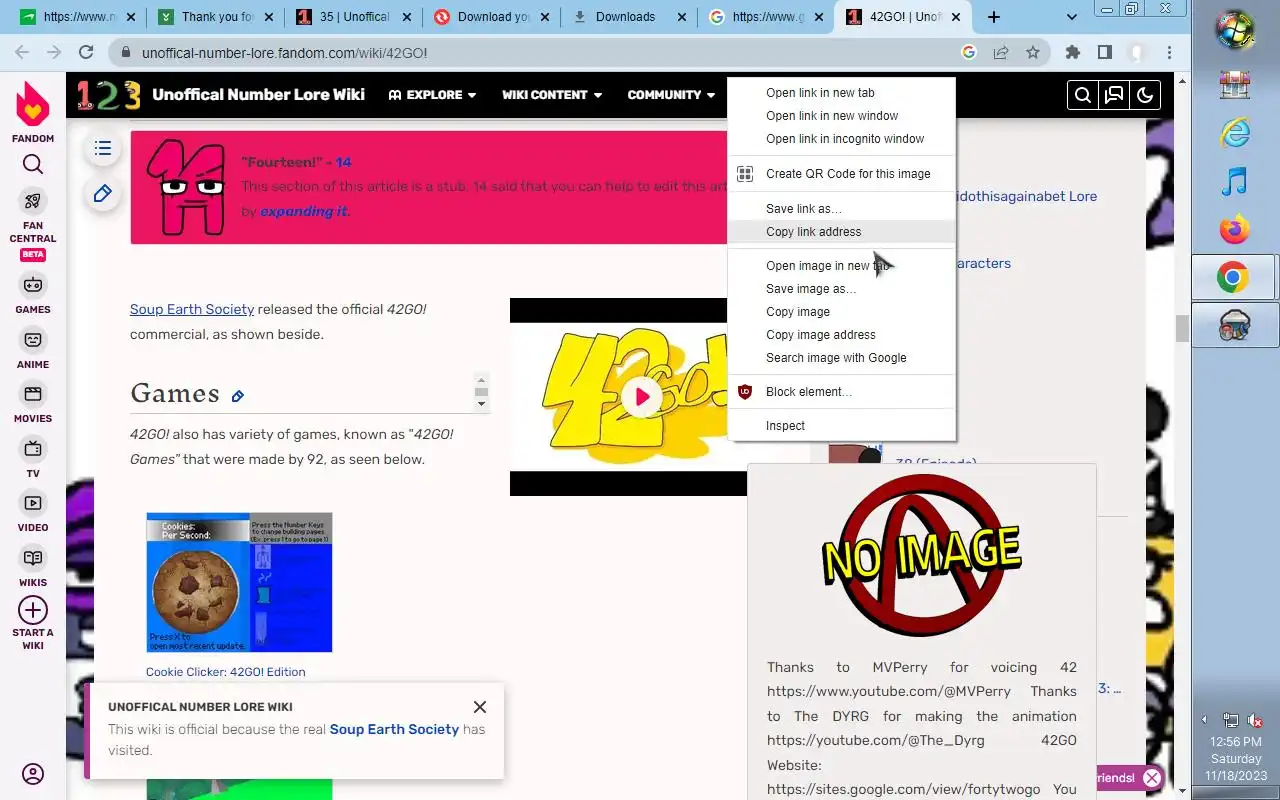Choose Create QR Code for this image
The height and width of the screenshot is (800, 1280).
(842, 174)
